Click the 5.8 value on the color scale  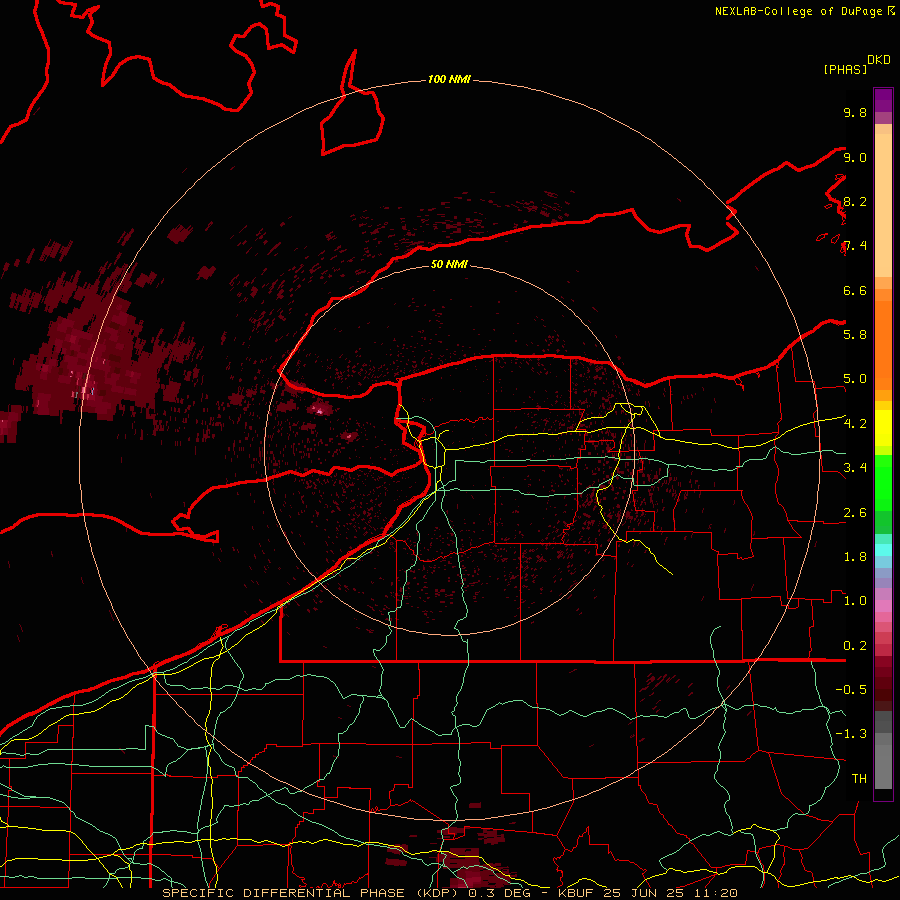tap(855, 335)
